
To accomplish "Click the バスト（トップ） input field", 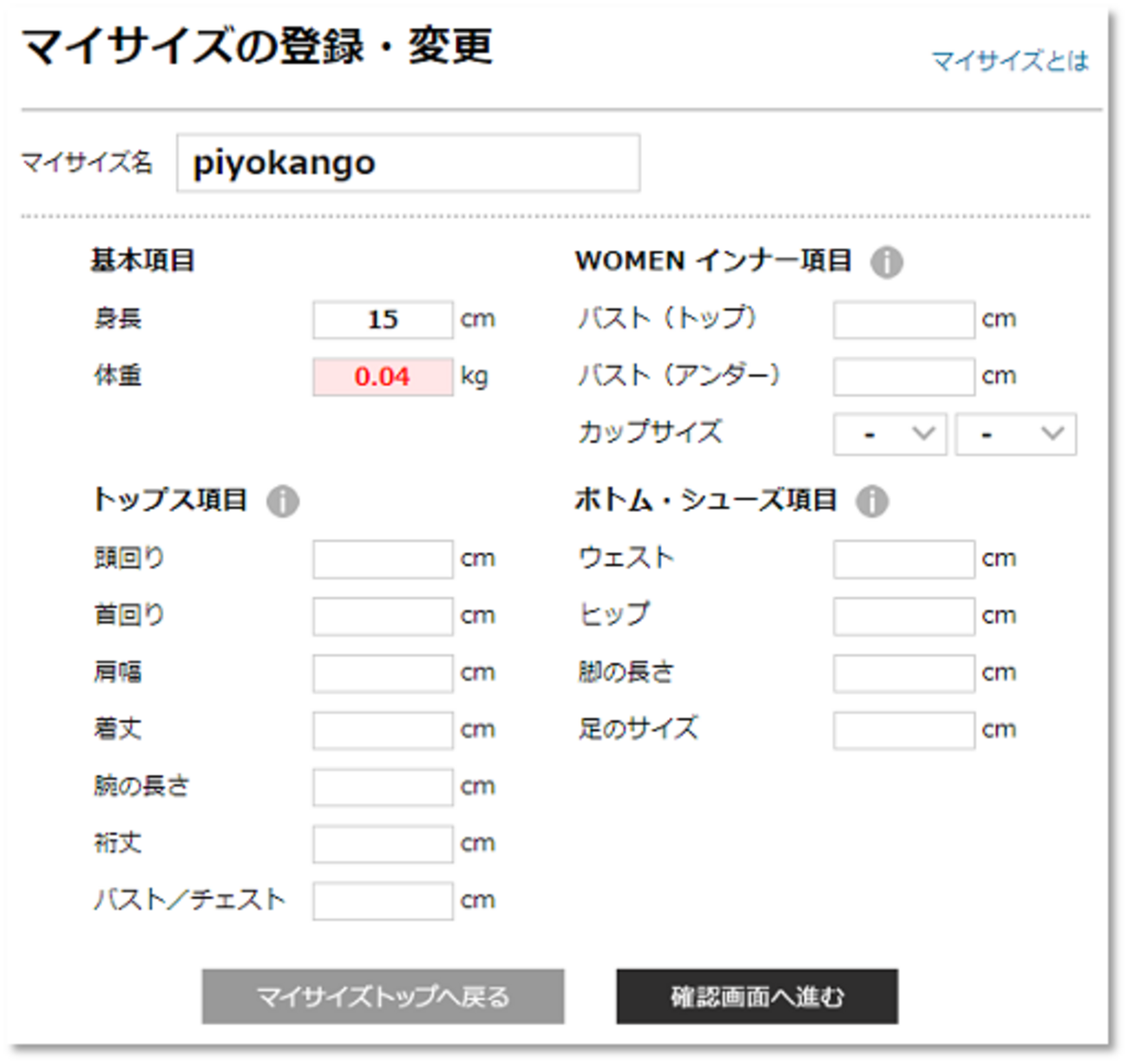I will pyautogui.click(x=903, y=319).
